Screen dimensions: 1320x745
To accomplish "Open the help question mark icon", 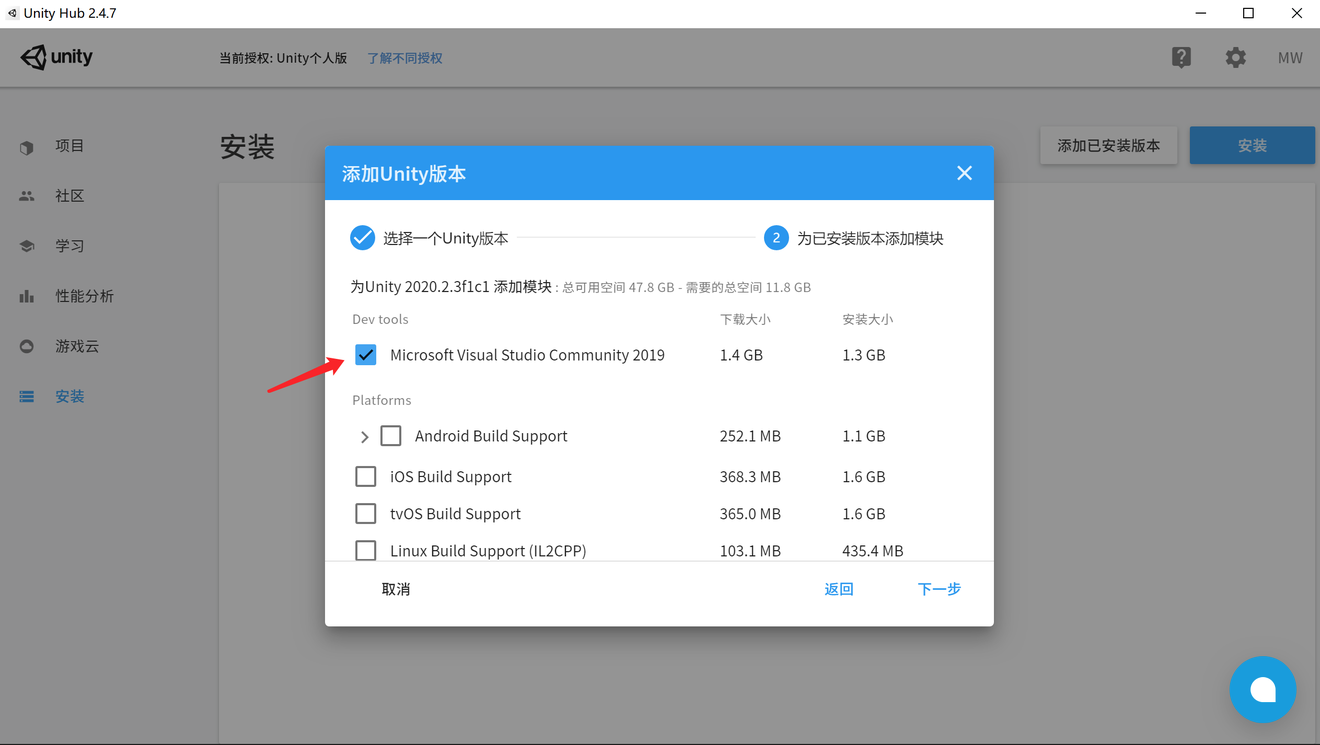I will click(1181, 57).
